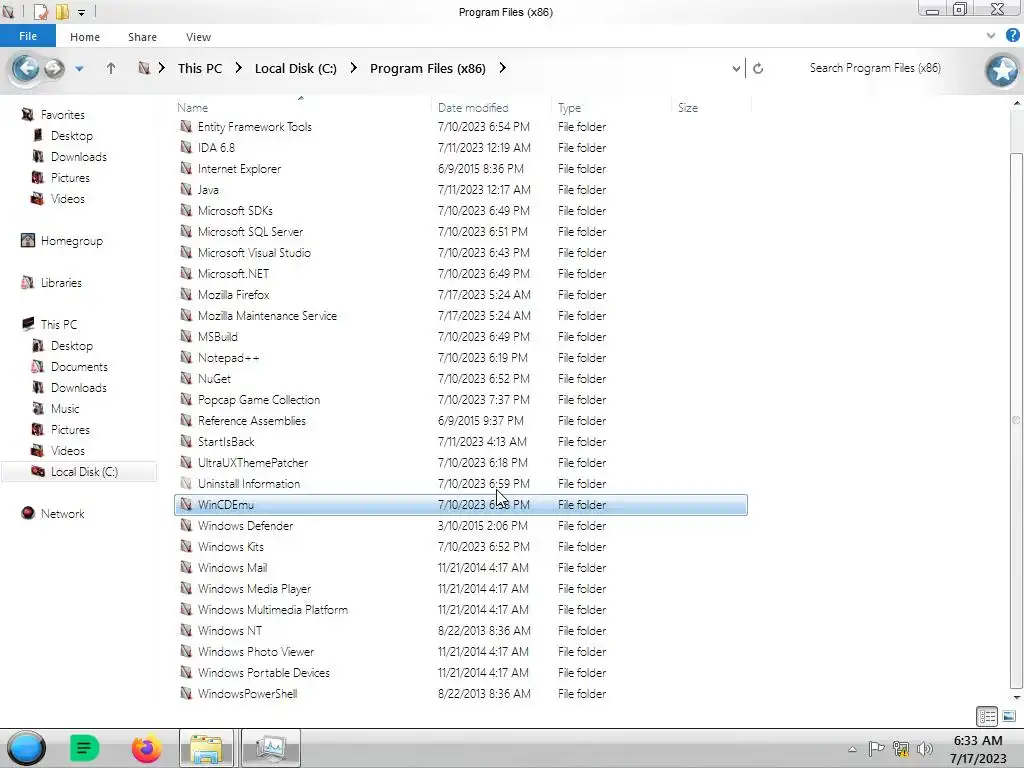
Task: Select Favorites in the navigation pane
Action: pos(63,114)
